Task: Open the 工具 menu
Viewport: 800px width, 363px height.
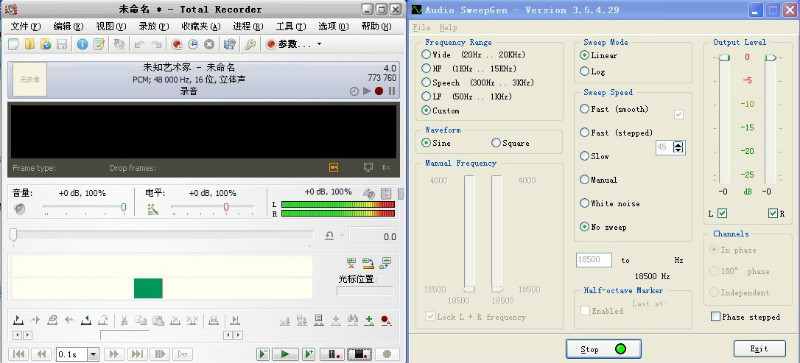Action: 291,26
